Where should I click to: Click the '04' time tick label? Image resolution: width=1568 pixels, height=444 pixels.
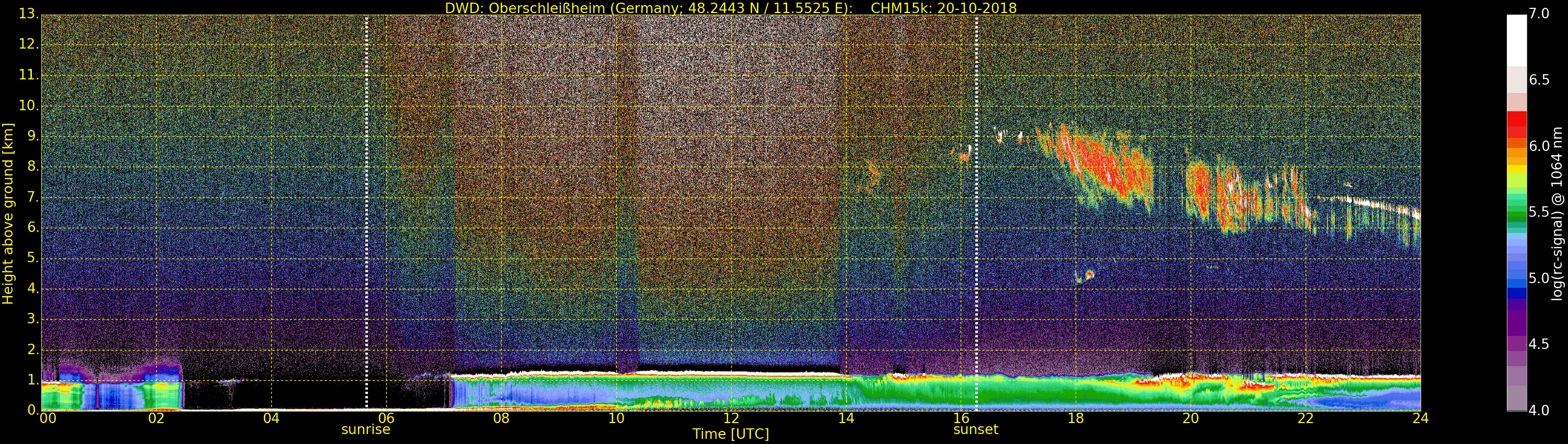(271, 418)
